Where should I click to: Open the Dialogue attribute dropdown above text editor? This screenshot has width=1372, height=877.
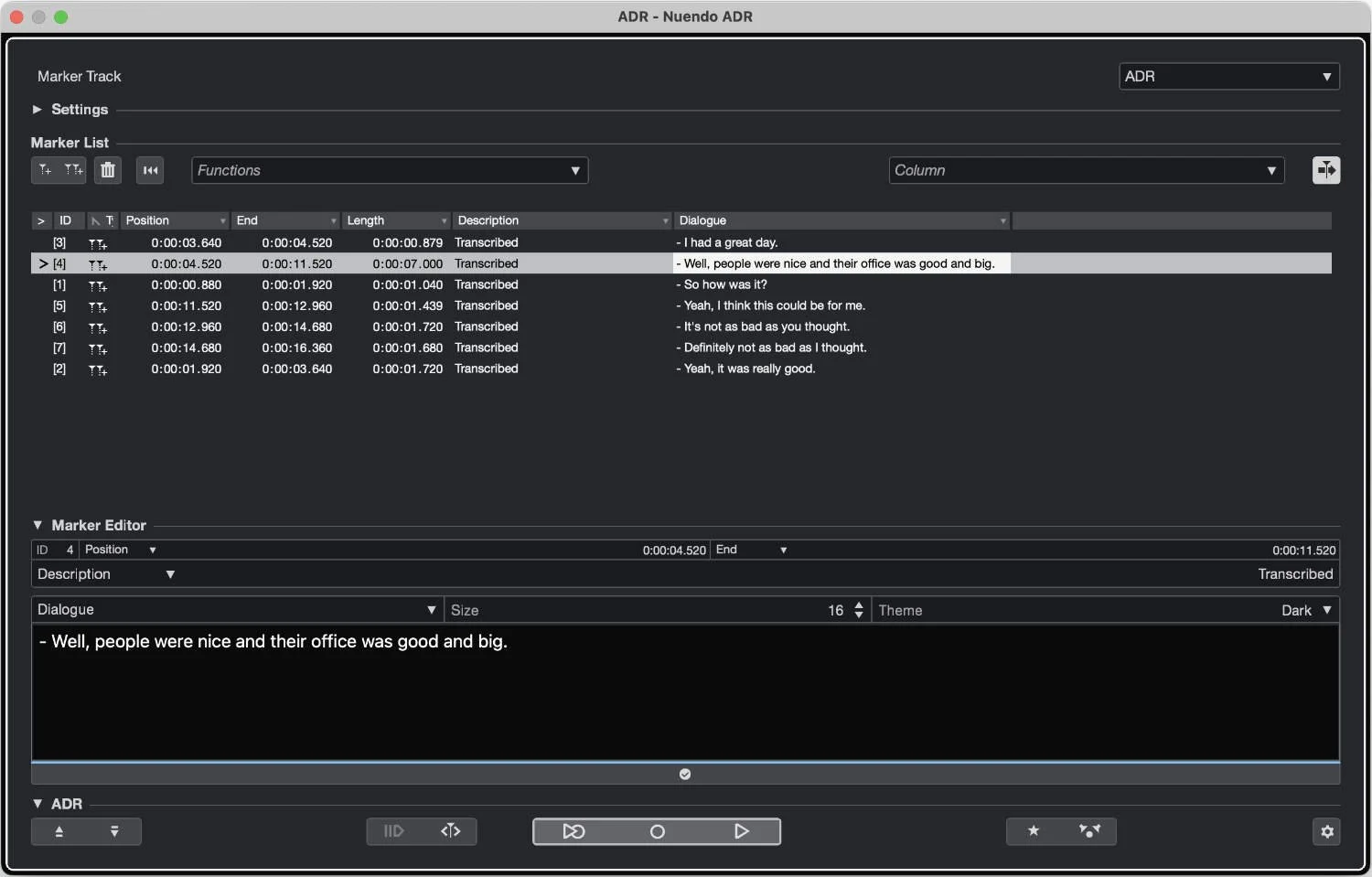(x=237, y=610)
